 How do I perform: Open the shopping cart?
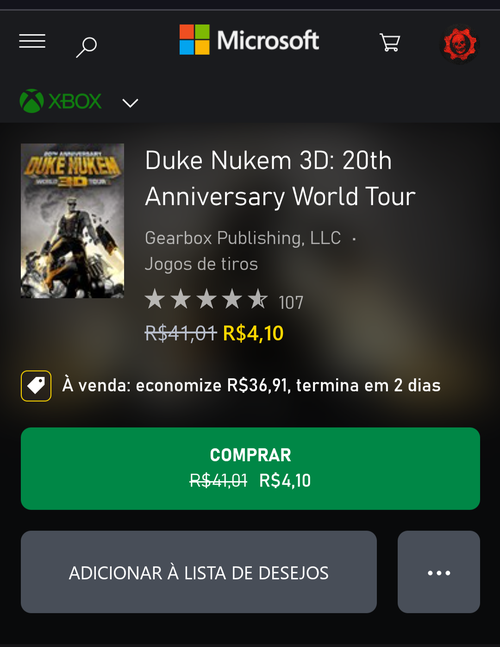[x=390, y=43]
